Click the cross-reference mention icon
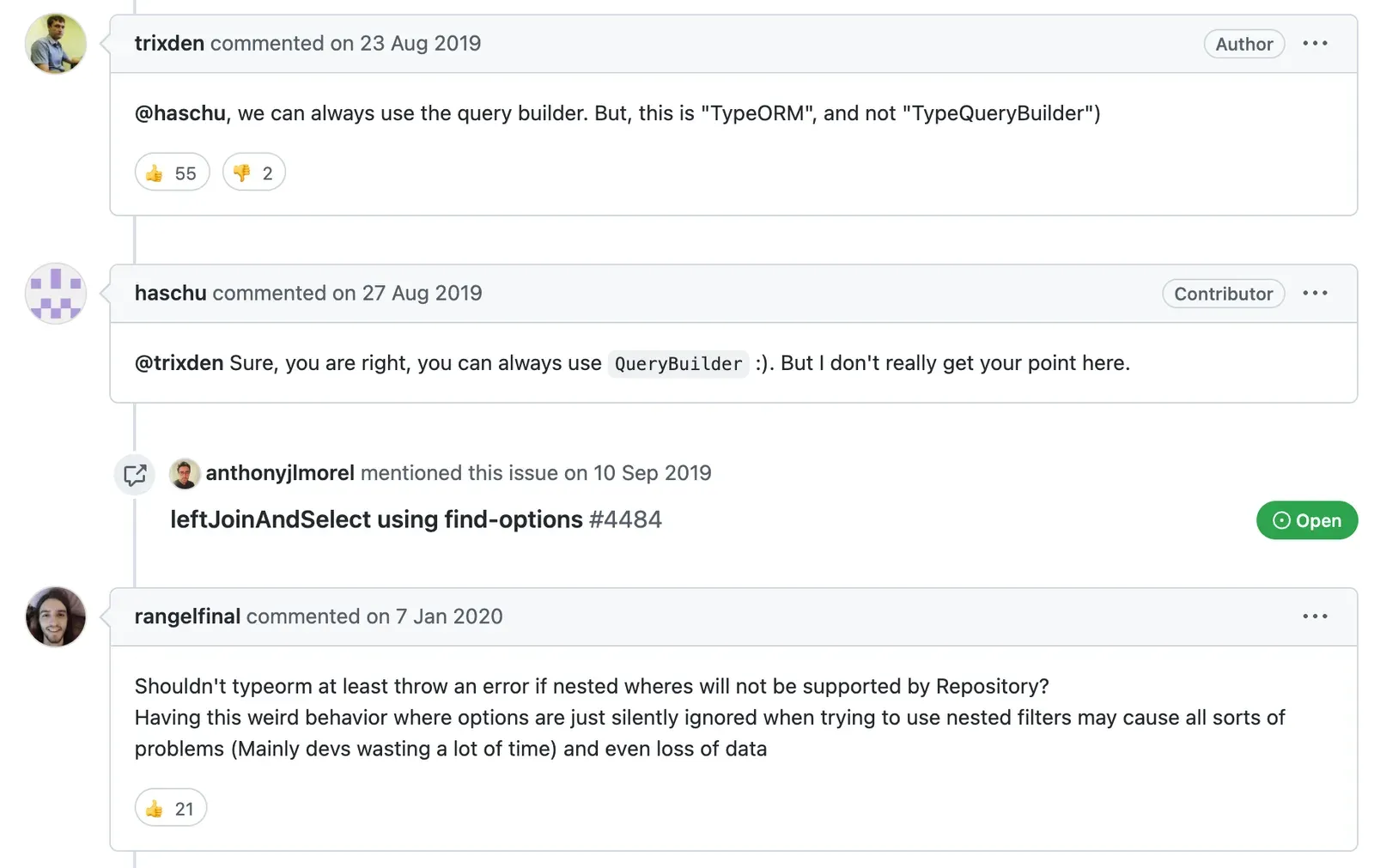 click(x=135, y=475)
